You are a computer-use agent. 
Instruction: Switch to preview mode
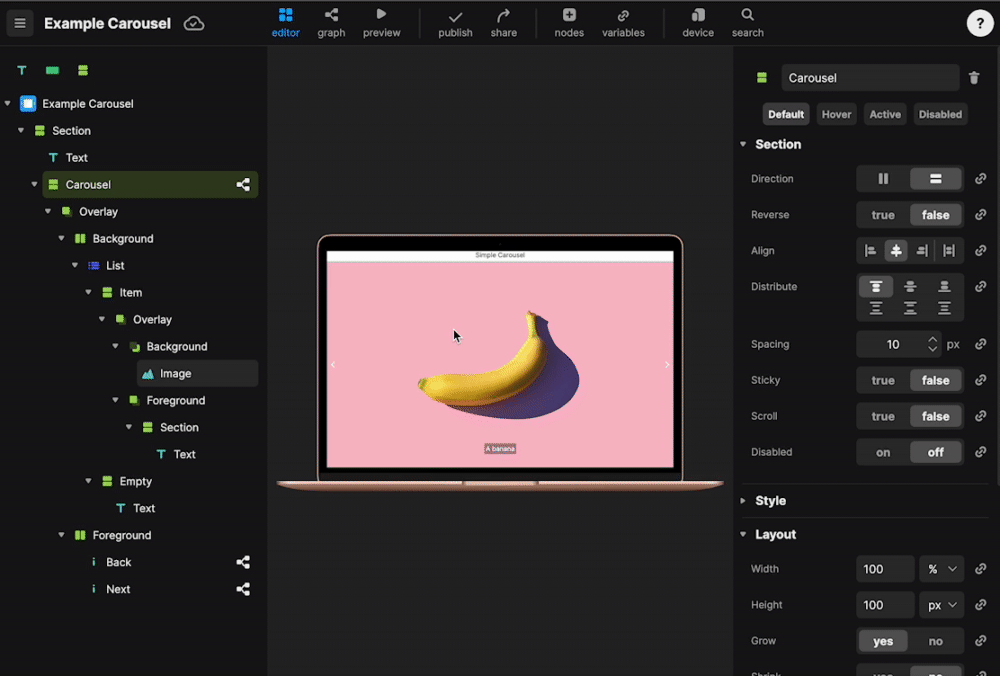[x=381, y=22]
